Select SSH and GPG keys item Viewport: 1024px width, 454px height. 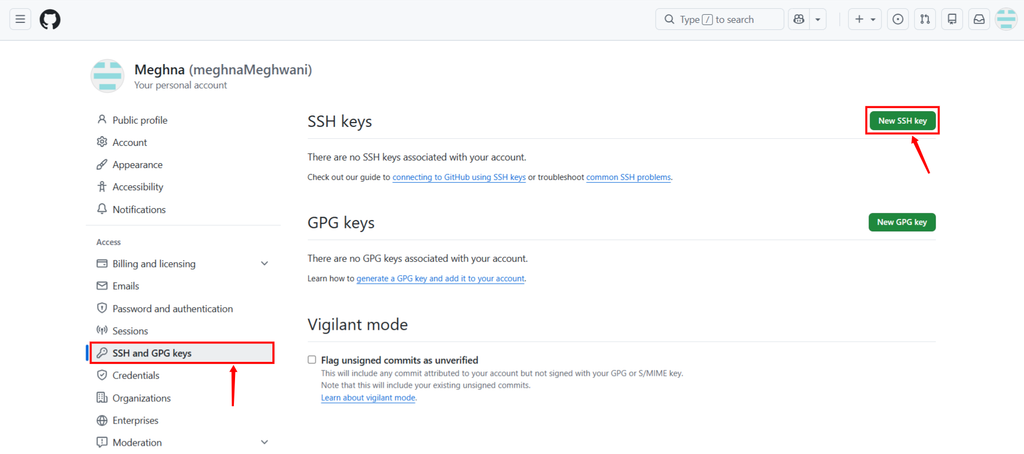click(x=182, y=353)
